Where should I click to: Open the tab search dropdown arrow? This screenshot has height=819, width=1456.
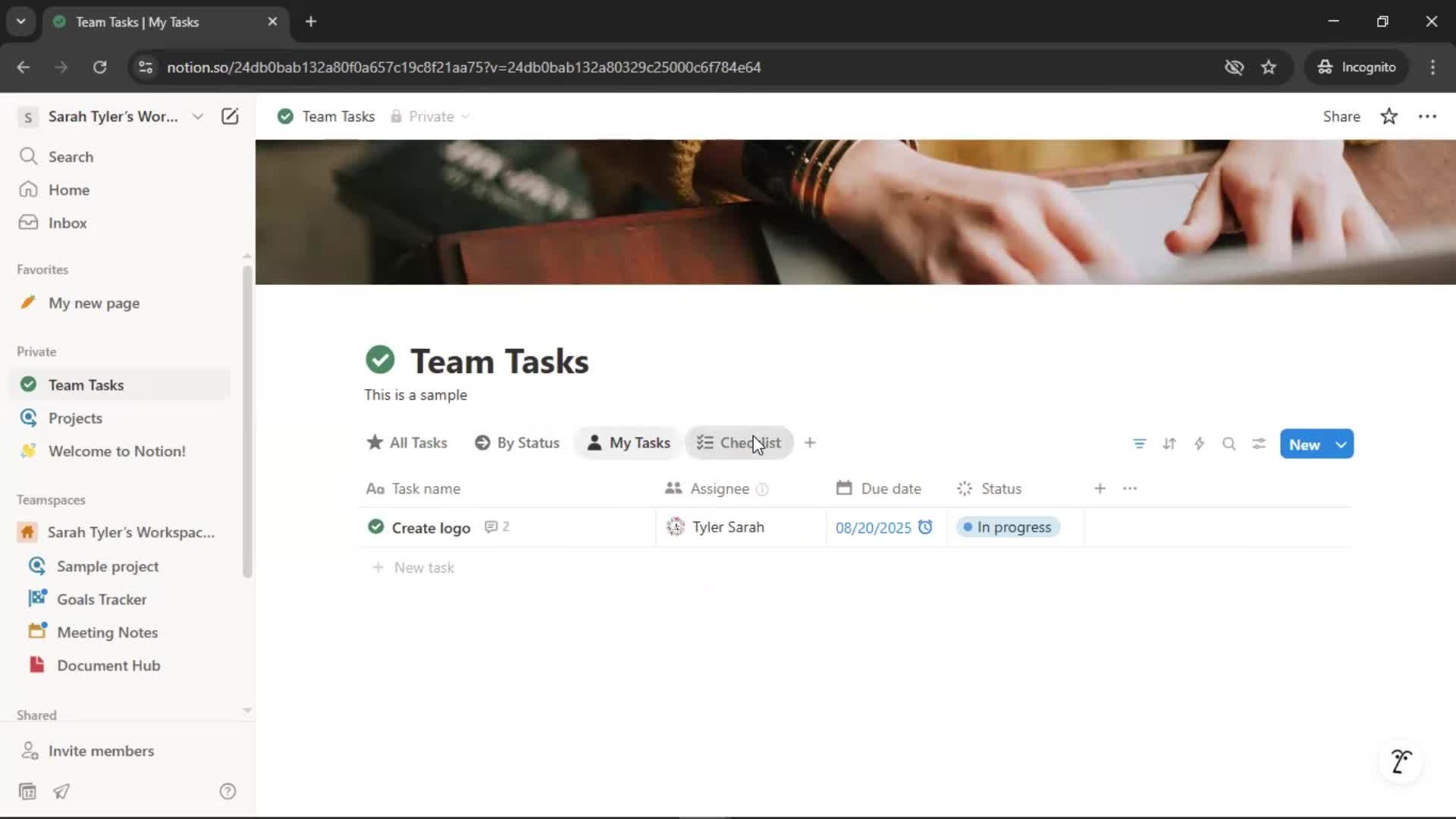coord(20,21)
